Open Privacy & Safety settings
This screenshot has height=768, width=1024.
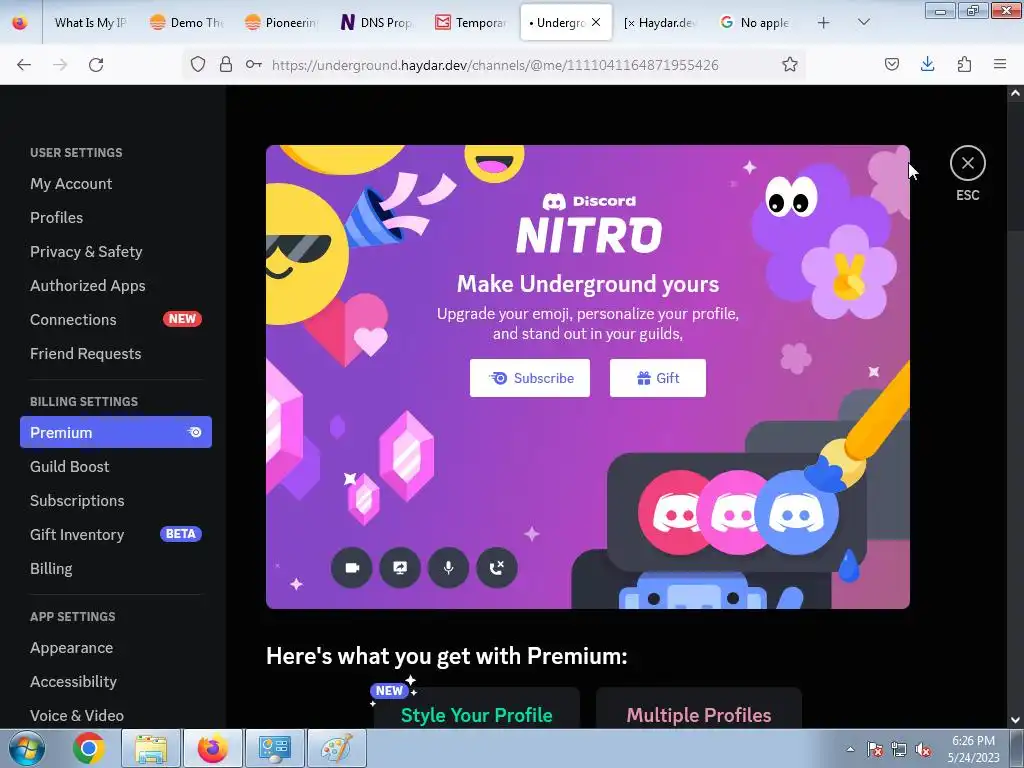click(x=116, y=251)
